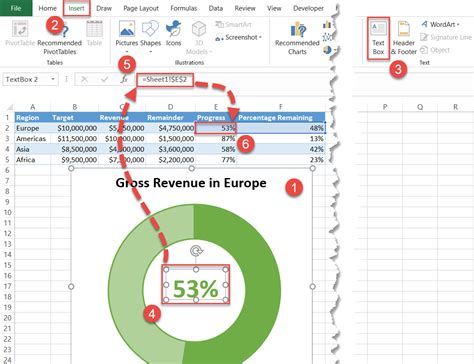Click the Name Box showing TextBox 2
The height and width of the screenshot is (364, 474).
26,79
